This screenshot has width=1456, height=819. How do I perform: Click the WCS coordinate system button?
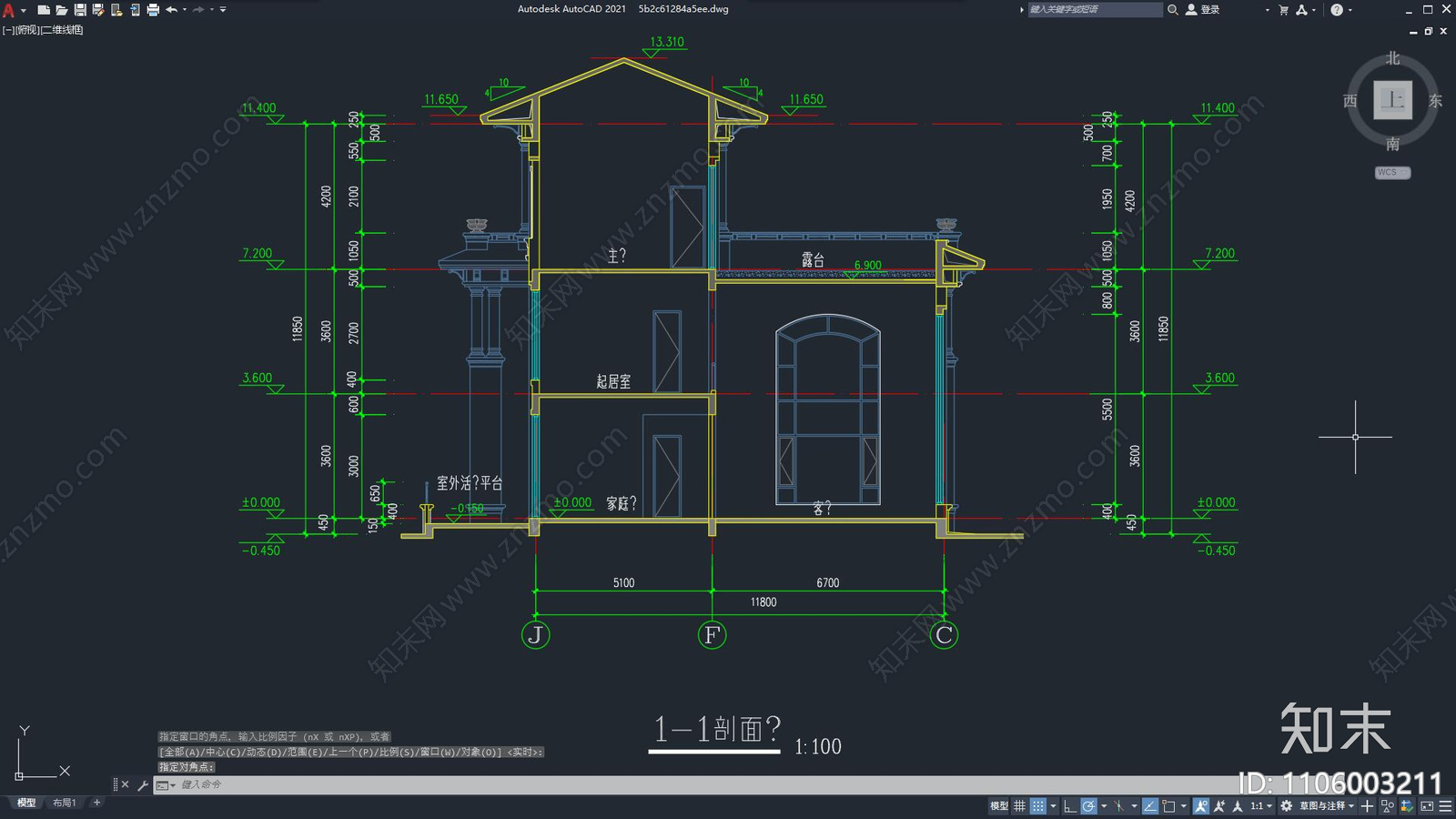coord(1392,173)
